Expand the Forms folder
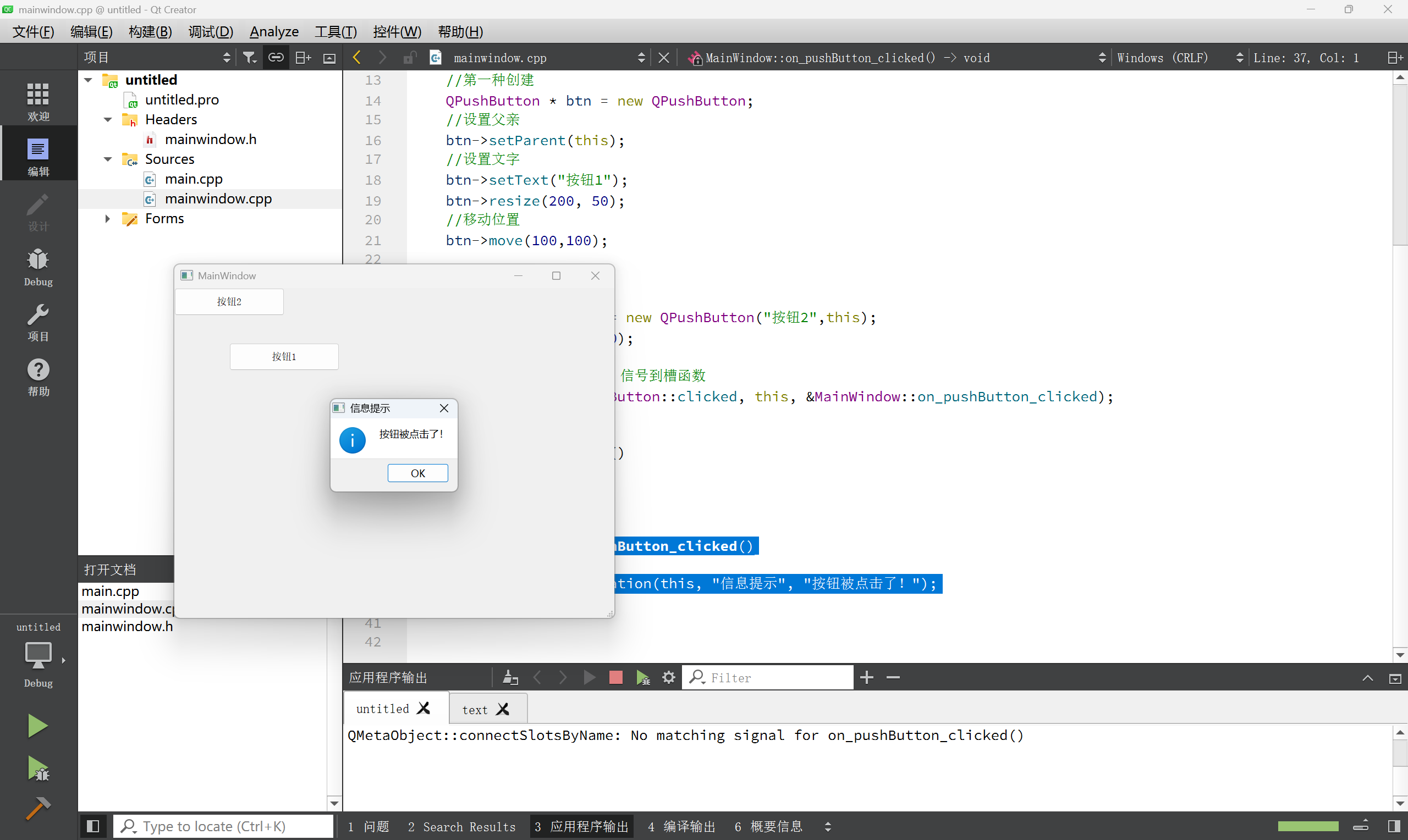The image size is (1408, 840). coord(108,218)
